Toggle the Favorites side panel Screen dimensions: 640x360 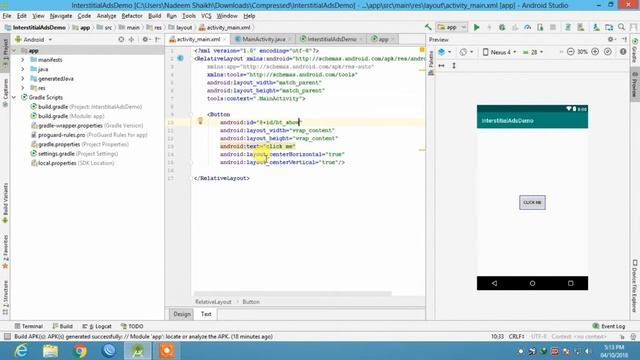[5, 252]
